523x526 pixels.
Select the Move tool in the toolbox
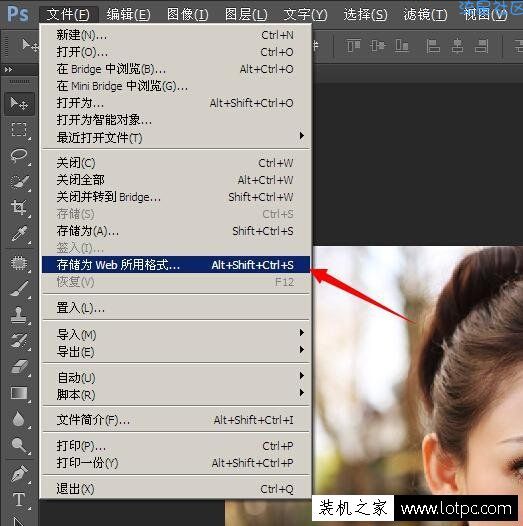click(19, 104)
